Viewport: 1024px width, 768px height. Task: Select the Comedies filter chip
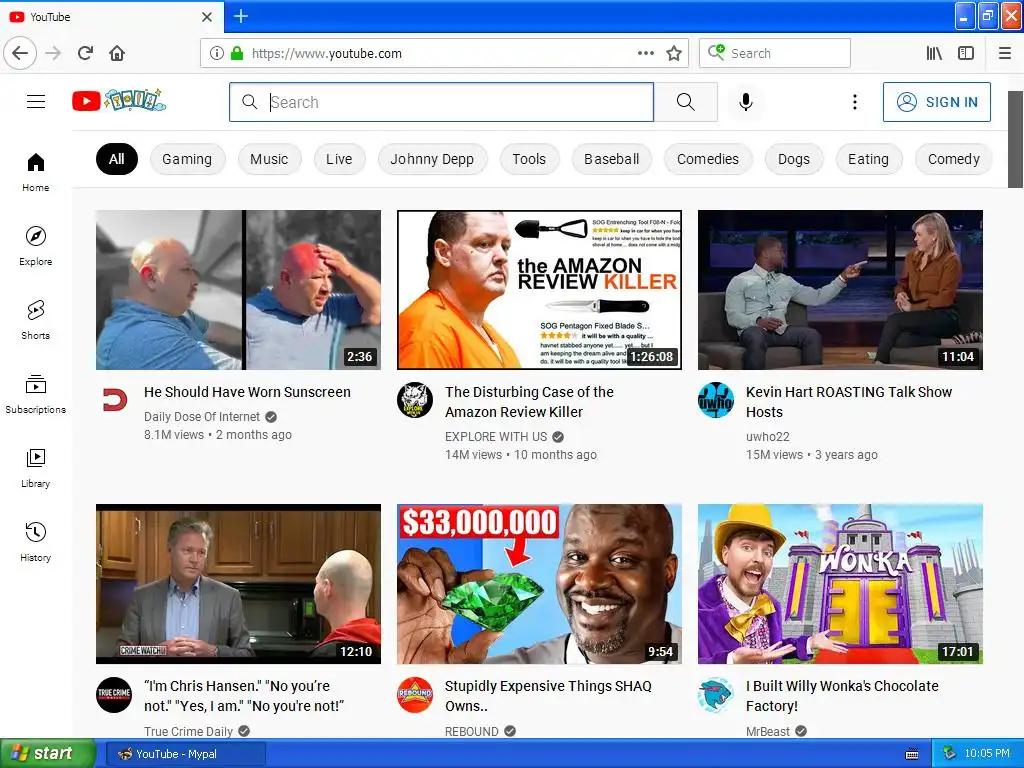pyautogui.click(x=708, y=159)
